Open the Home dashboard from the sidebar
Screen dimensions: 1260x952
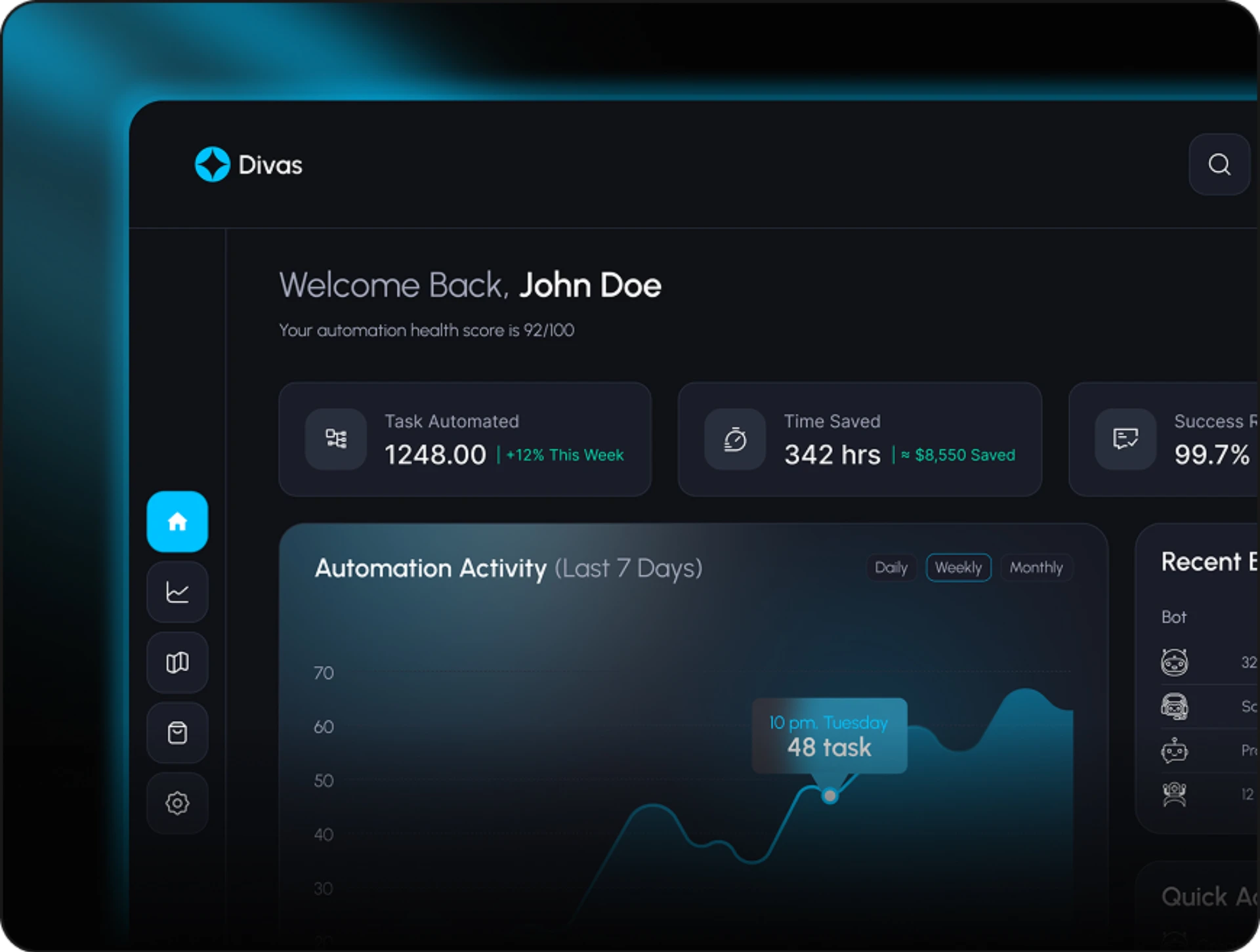177,521
